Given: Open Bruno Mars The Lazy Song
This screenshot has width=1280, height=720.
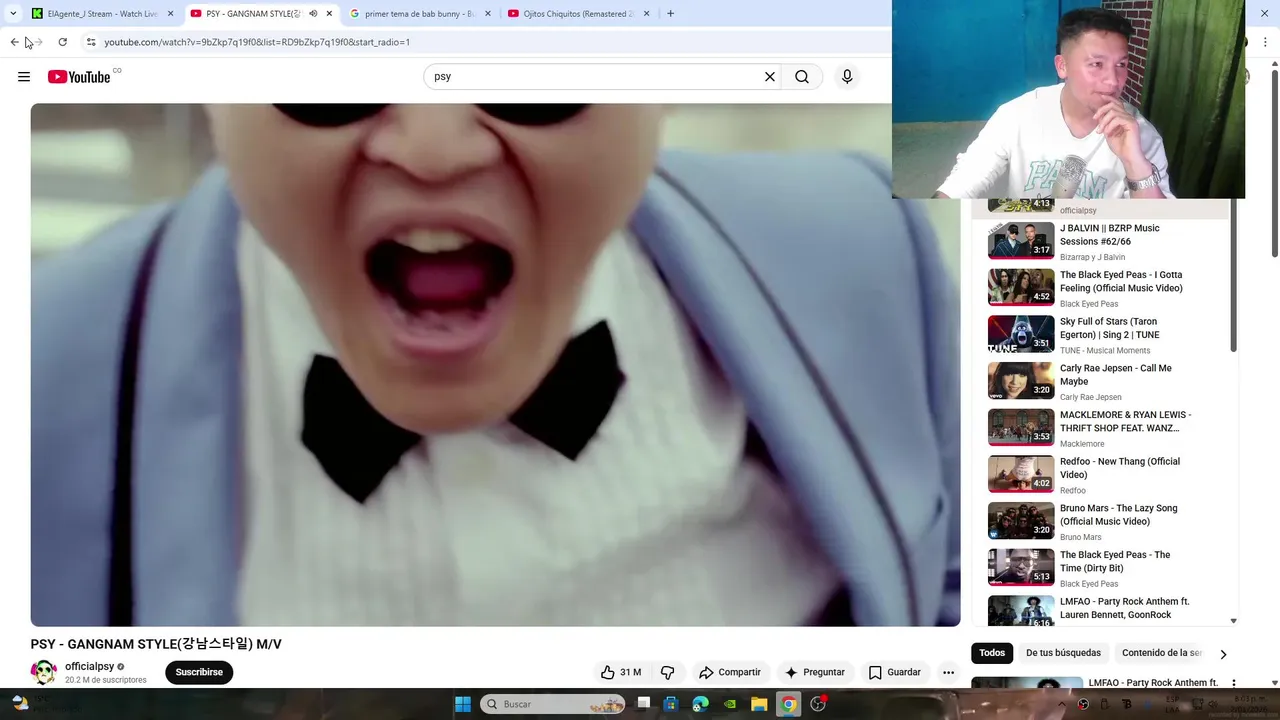Looking at the screenshot, I should (1118, 515).
